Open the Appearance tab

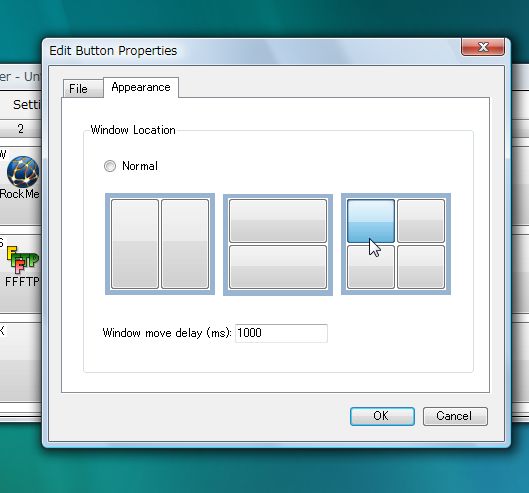(141, 87)
